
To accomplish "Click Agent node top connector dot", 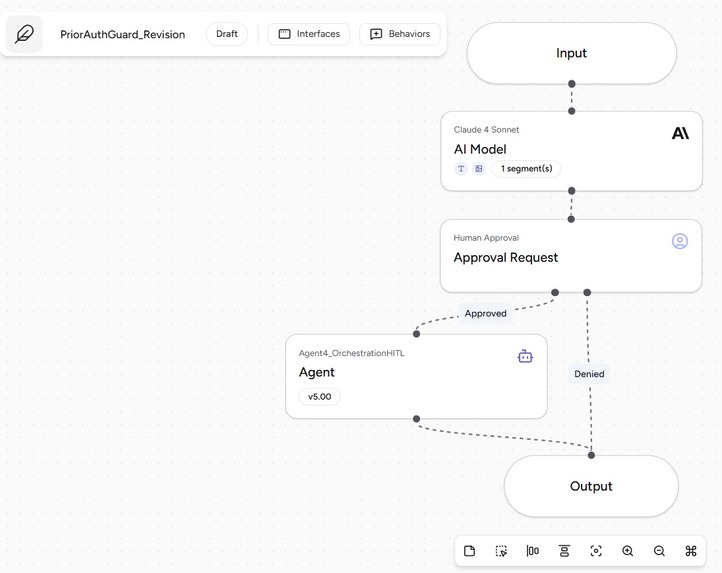I will click(x=416, y=334).
